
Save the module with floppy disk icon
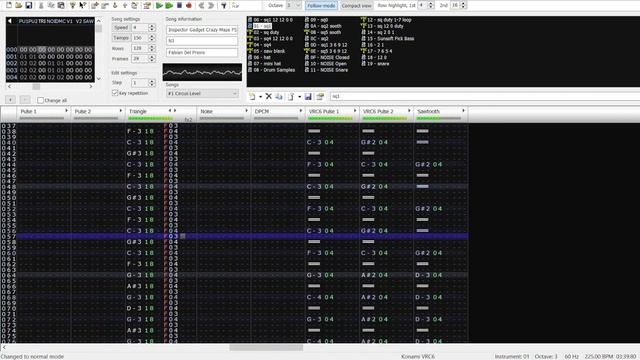click(x=29, y=5)
